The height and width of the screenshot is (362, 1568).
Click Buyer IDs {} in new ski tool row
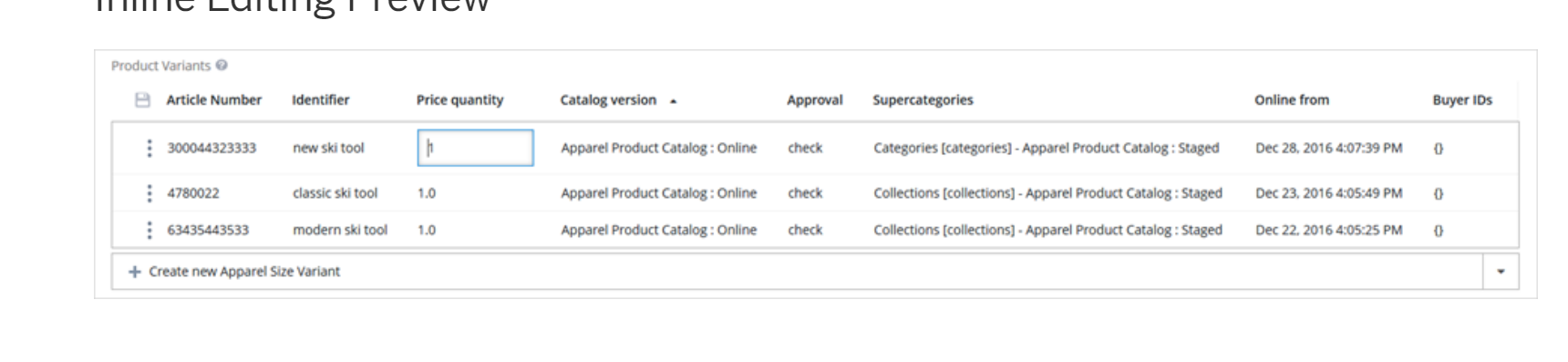pos(1438,148)
